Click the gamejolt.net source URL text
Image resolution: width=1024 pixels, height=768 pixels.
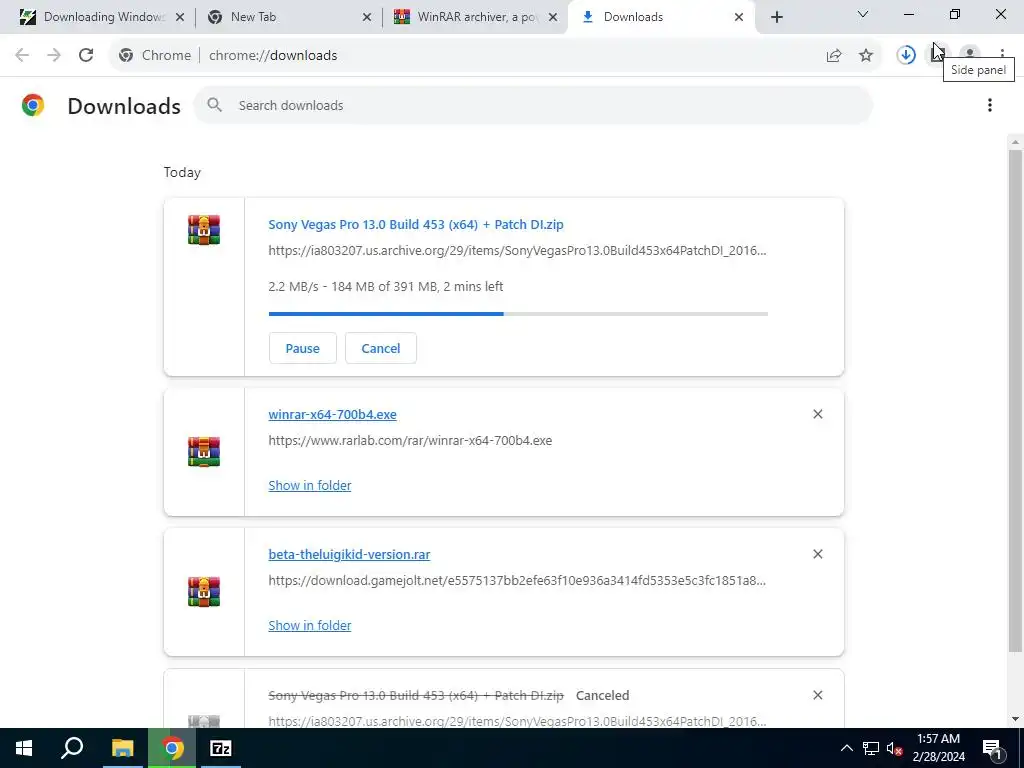click(517, 580)
